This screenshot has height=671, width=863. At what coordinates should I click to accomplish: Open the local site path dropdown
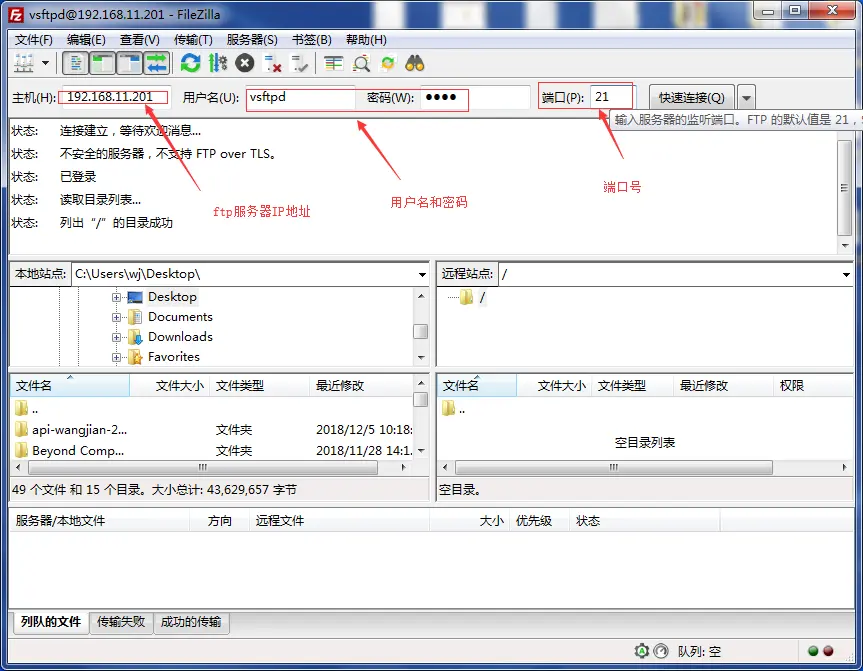tap(422, 274)
